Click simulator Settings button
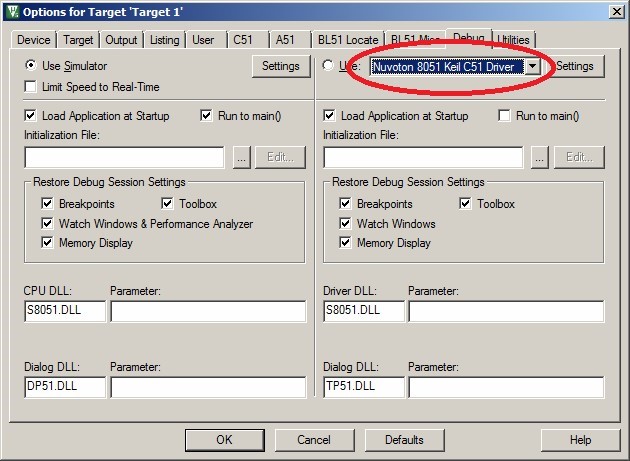 coord(280,66)
